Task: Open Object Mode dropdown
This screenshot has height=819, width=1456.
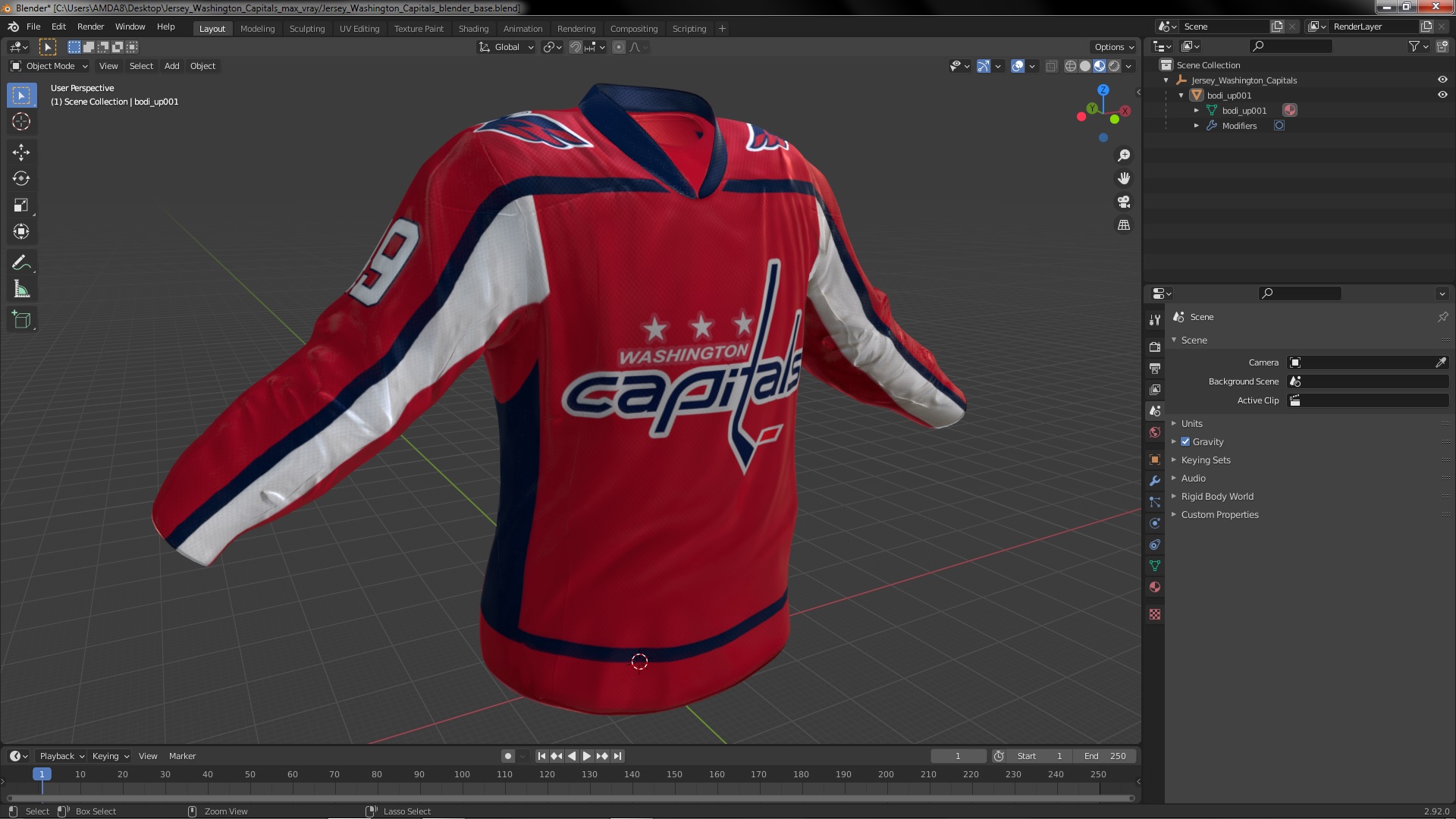Action: pos(49,66)
